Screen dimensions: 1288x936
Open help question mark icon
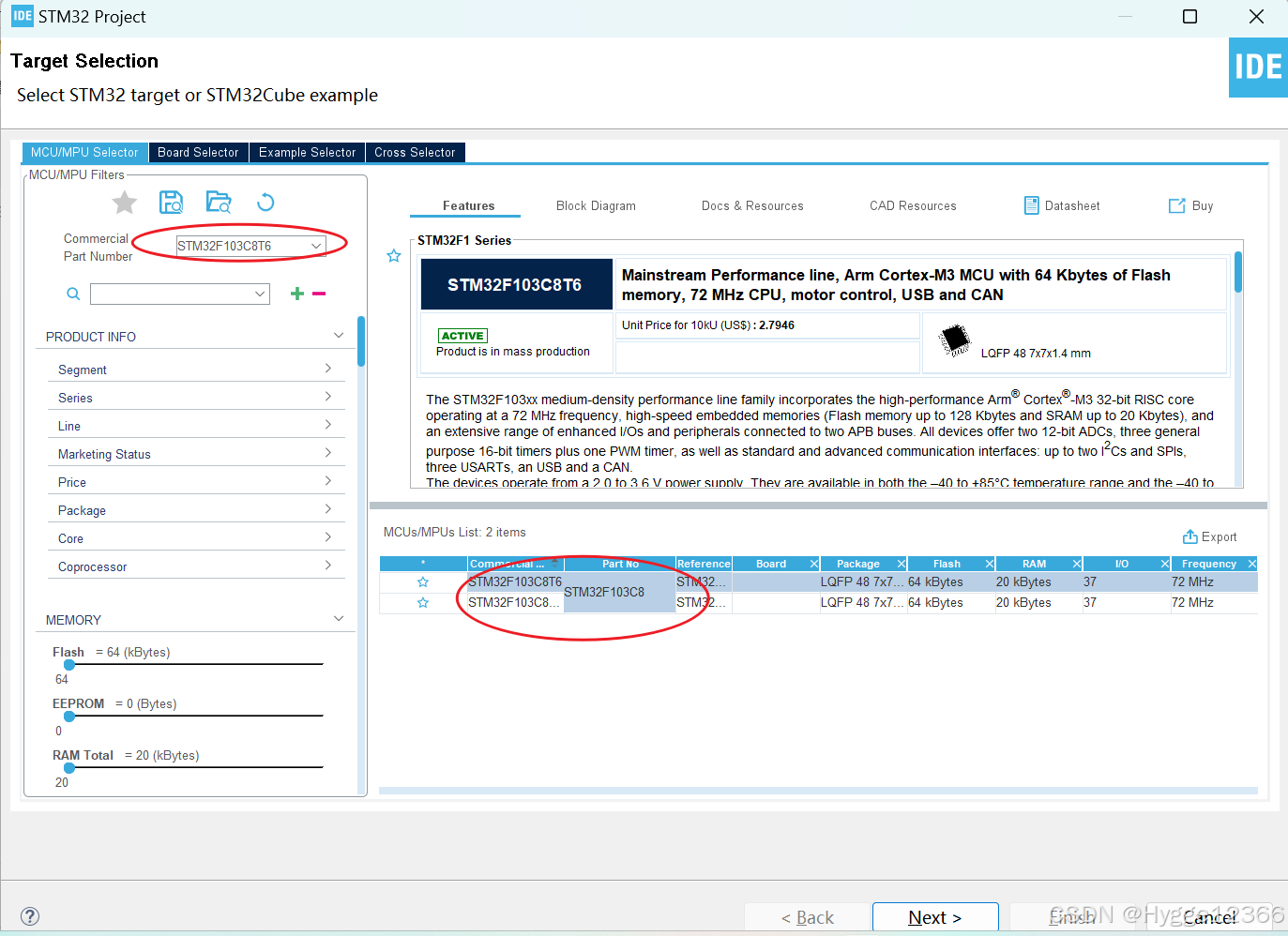30,916
